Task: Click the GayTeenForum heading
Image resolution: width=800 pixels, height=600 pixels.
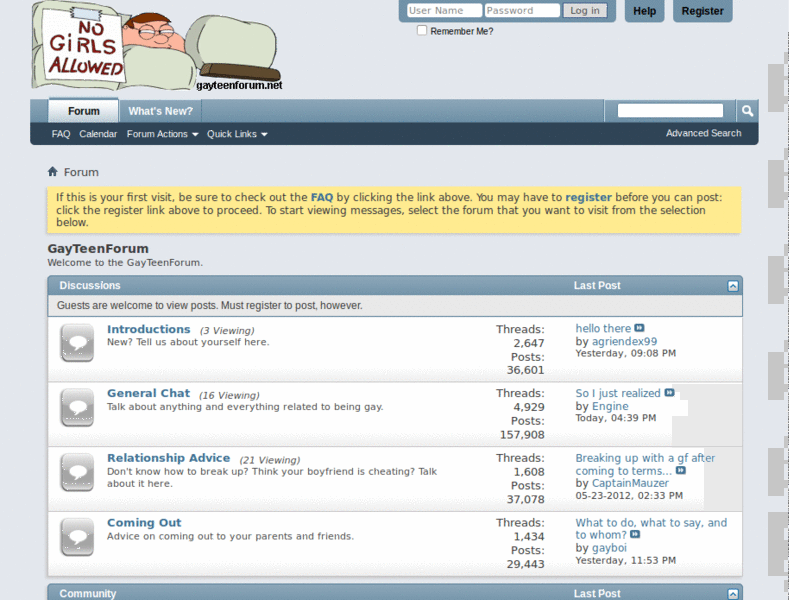Action: click(x=98, y=249)
